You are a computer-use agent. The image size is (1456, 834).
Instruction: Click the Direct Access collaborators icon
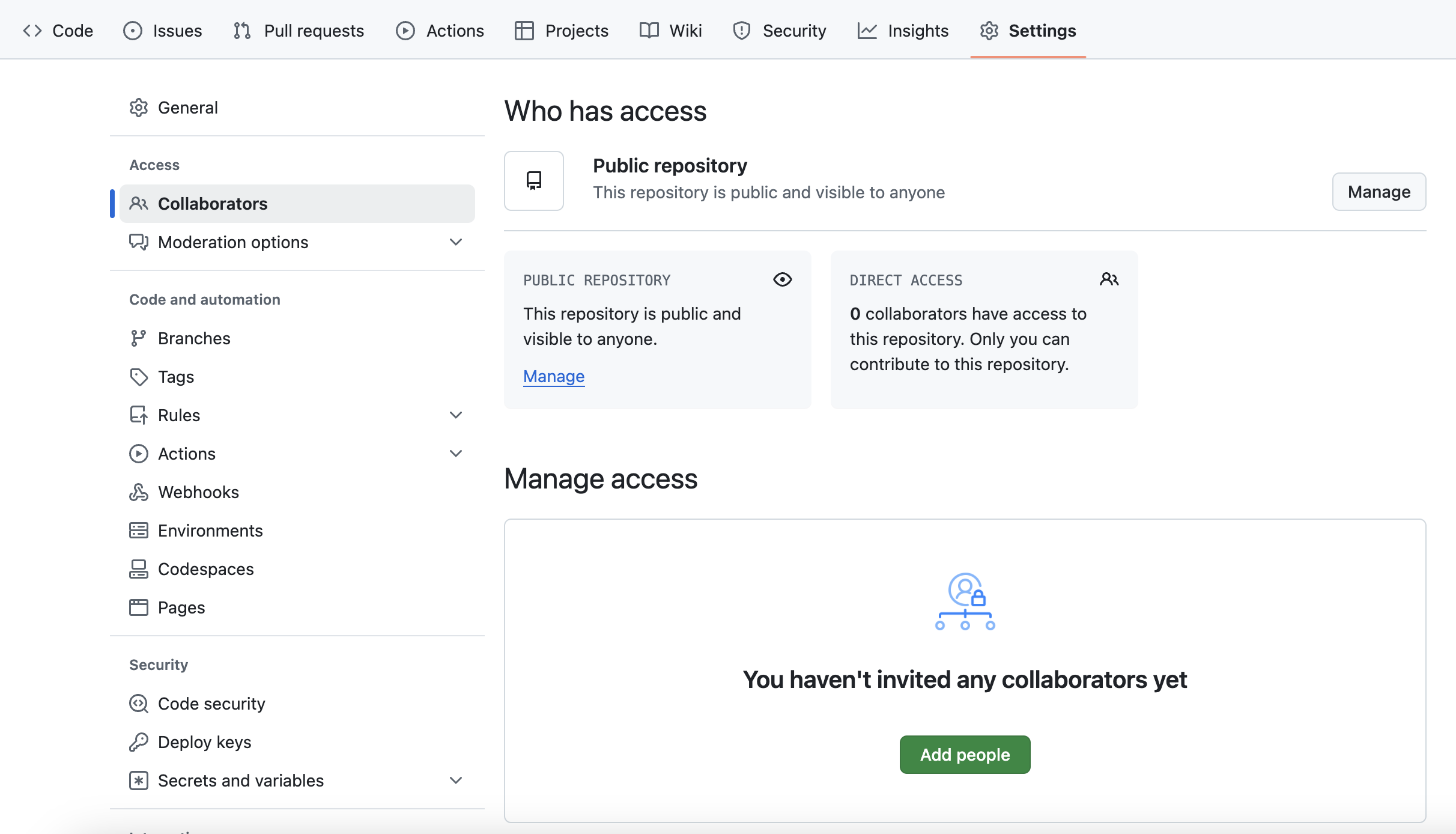tap(1108, 279)
